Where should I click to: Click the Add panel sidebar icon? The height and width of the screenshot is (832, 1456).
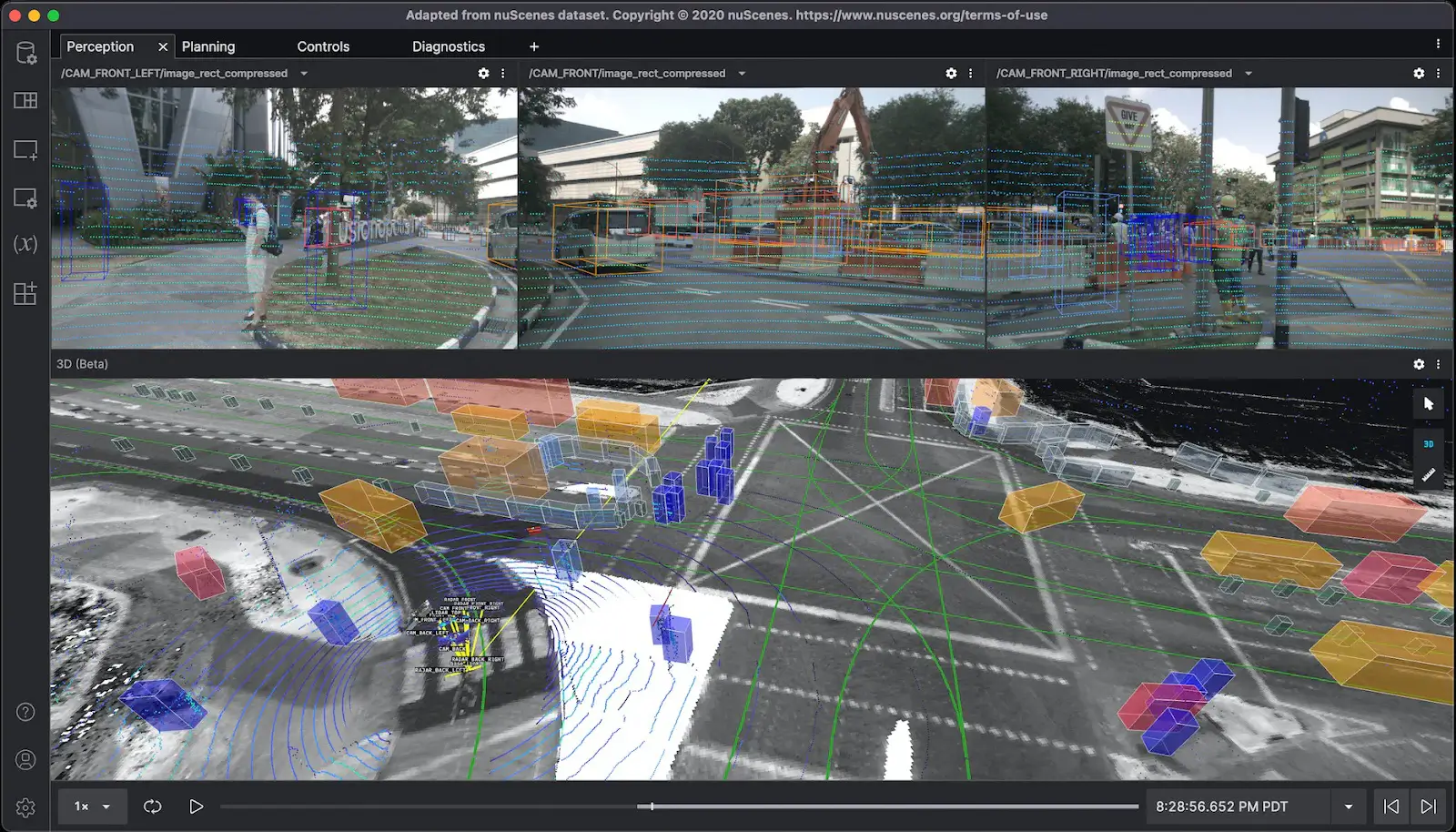pyautogui.click(x=25, y=150)
